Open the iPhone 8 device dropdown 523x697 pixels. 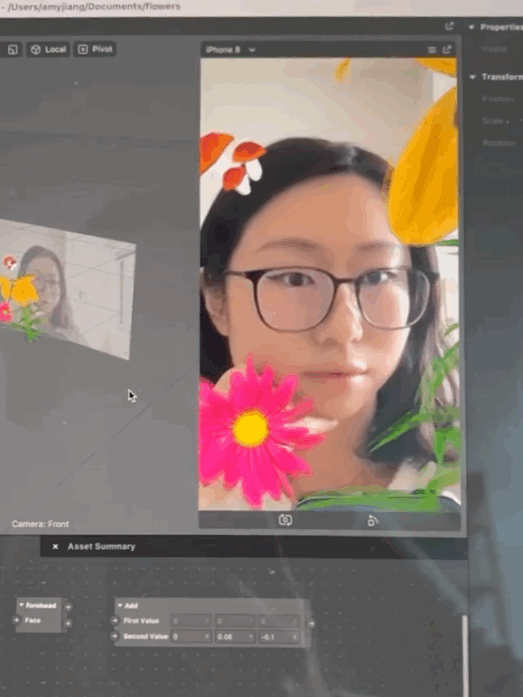point(230,50)
